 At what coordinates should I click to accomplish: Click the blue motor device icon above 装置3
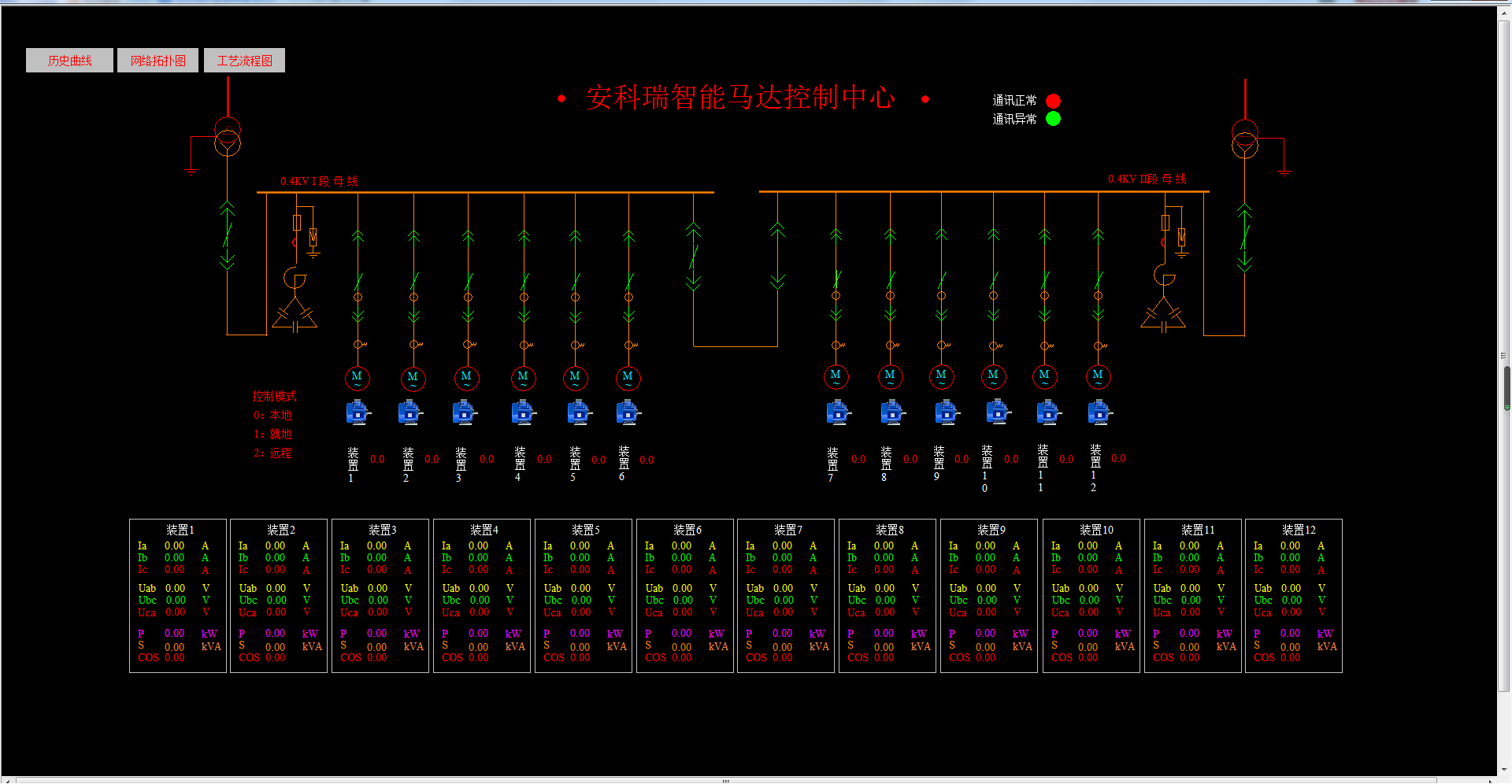click(465, 412)
